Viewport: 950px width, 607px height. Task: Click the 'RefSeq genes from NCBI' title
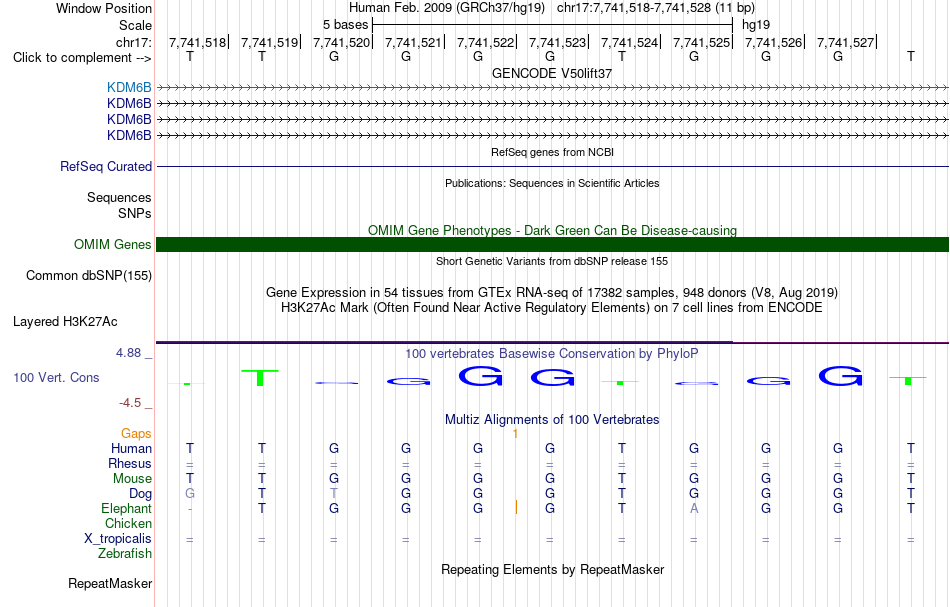[552, 152]
